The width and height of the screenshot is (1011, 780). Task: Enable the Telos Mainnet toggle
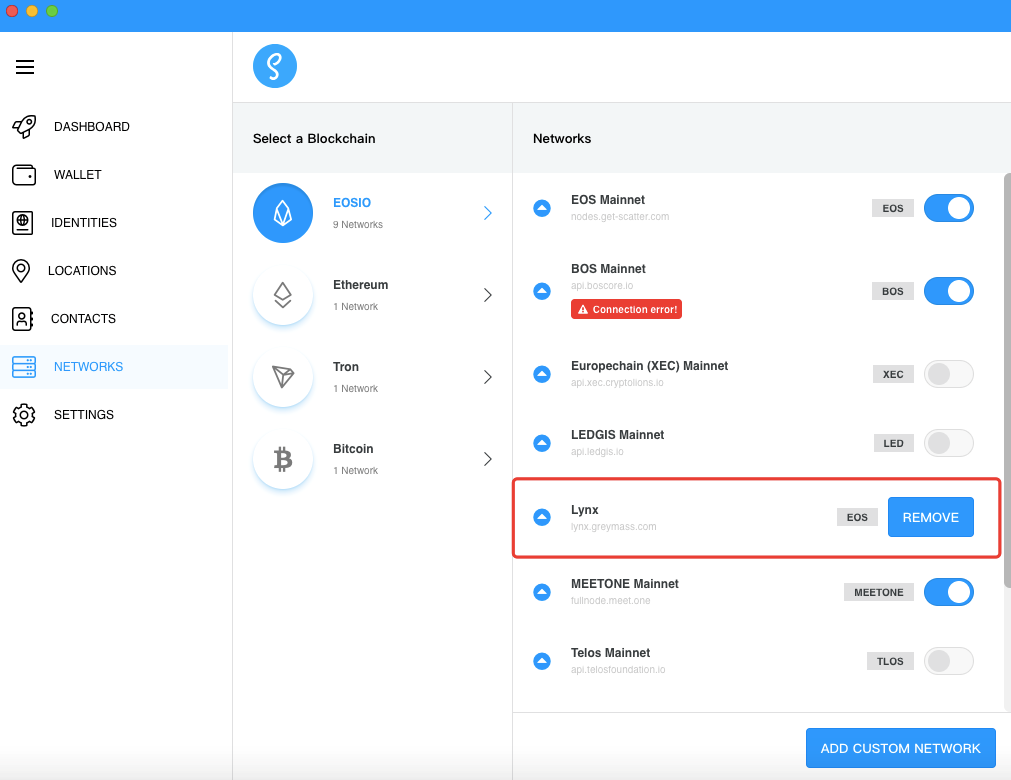948,661
